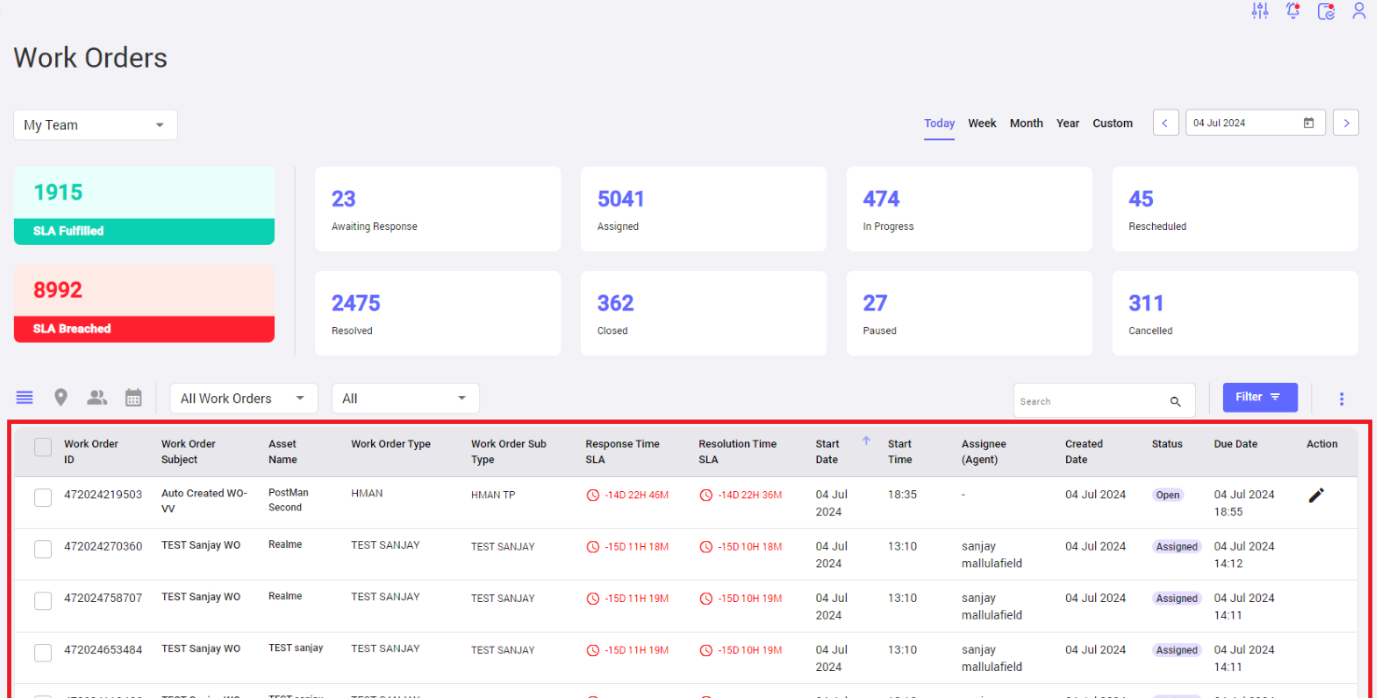Go to previous date with left arrow
1377x698 pixels.
click(x=1165, y=123)
